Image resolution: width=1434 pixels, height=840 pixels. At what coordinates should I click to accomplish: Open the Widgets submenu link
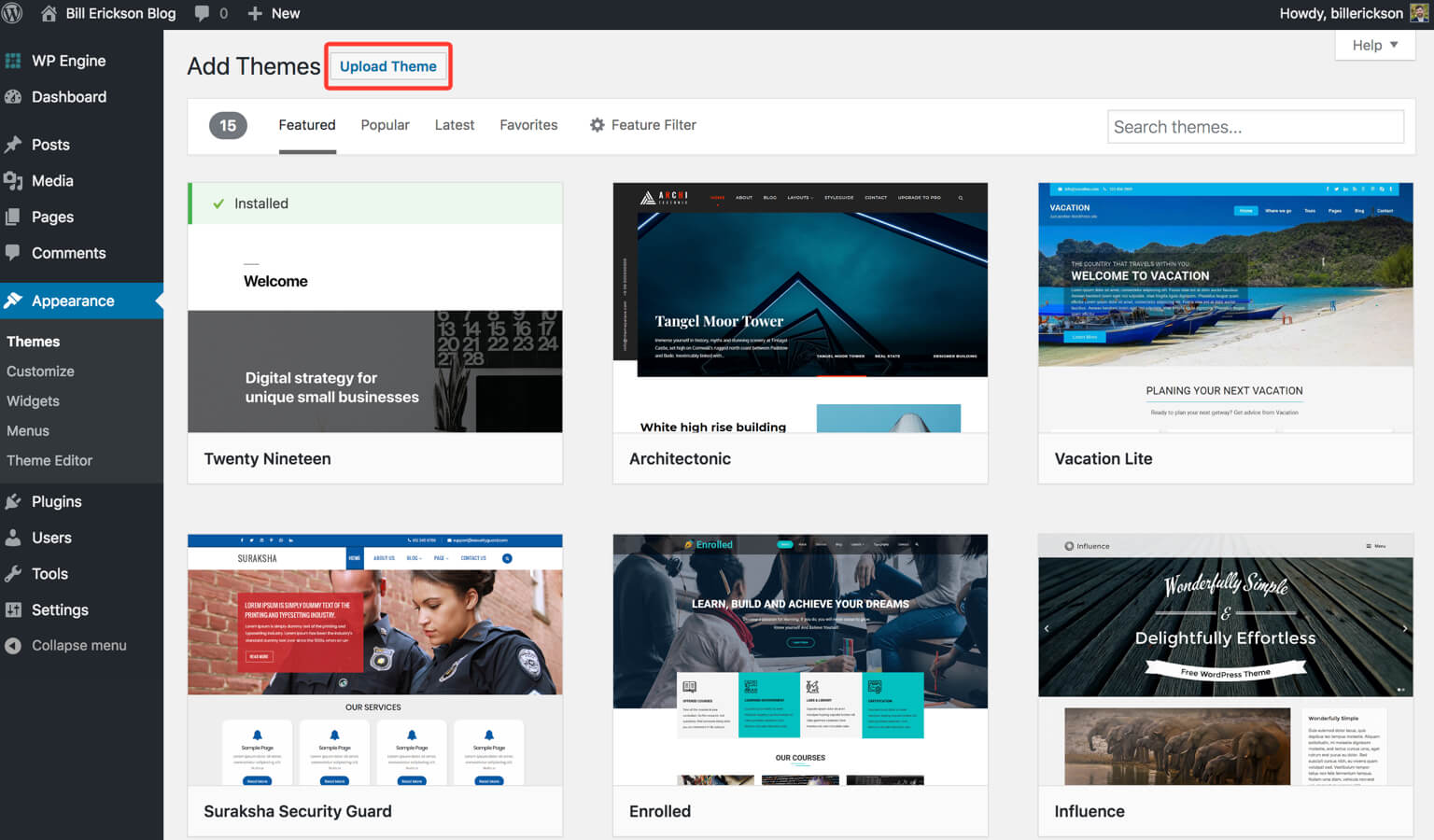[33, 401]
